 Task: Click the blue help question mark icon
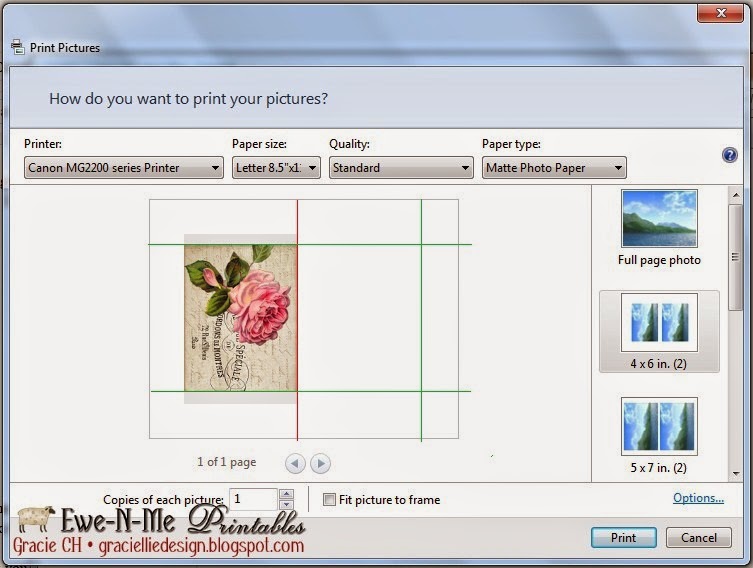coord(729,155)
